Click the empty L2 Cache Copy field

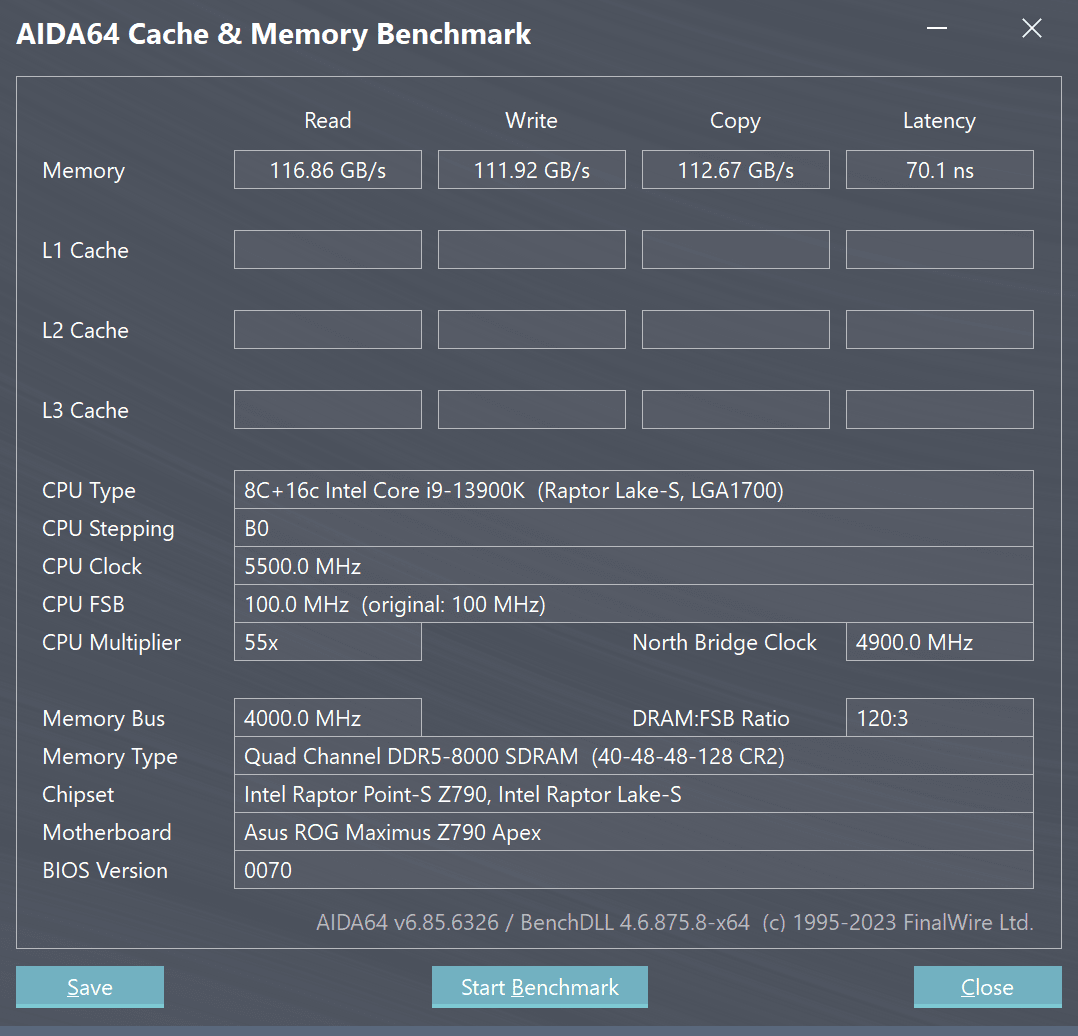coord(736,329)
